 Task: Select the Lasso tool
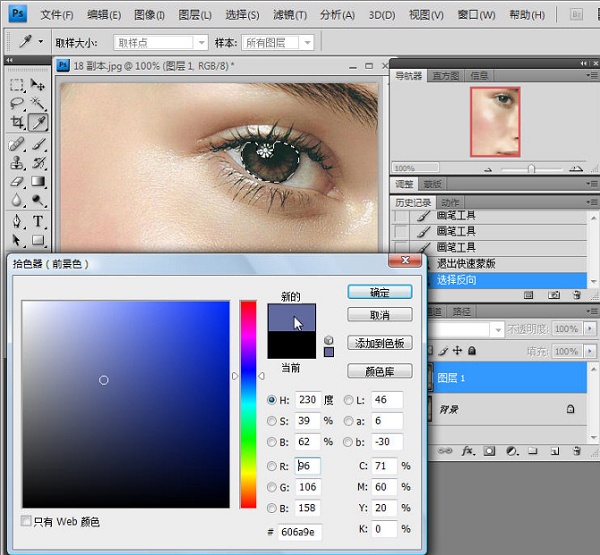pyautogui.click(x=17, y=103)
